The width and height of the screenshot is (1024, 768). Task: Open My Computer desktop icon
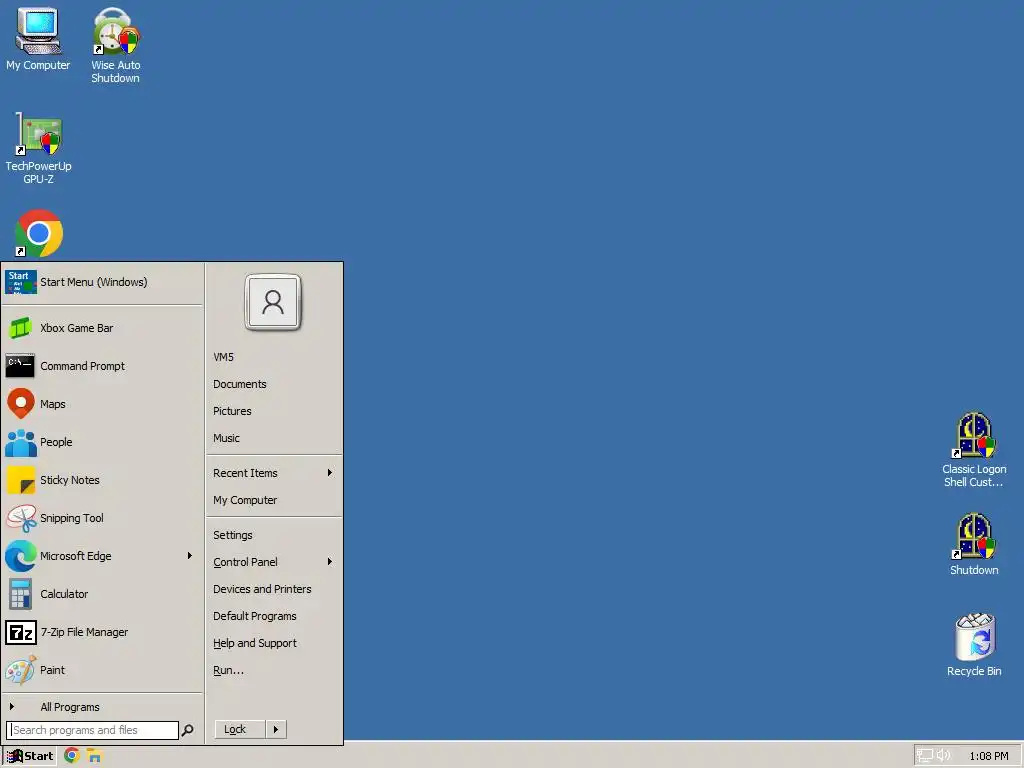tap(38, 38)
